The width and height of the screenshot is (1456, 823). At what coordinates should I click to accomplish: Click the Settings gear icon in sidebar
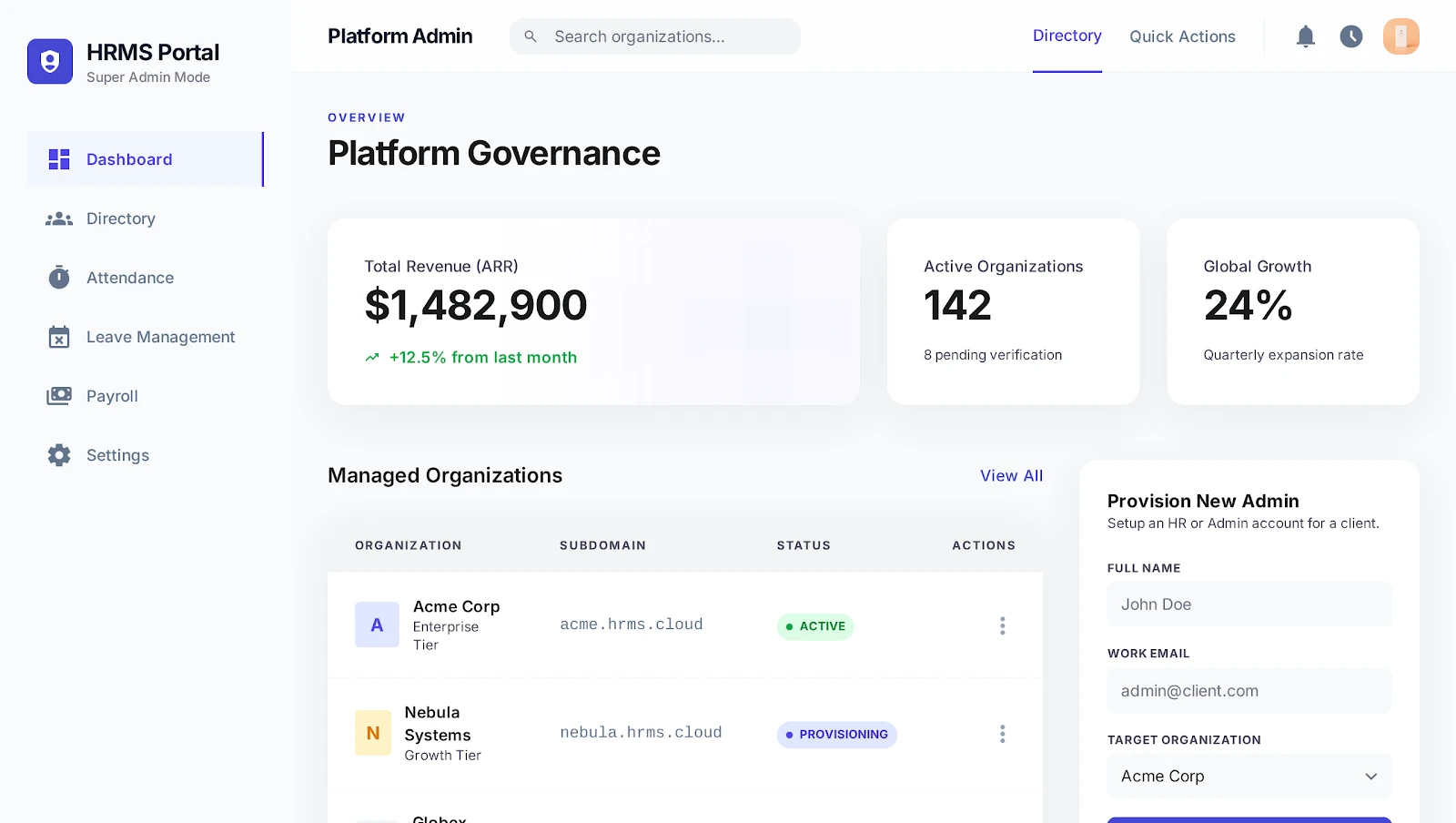(59, 455)
